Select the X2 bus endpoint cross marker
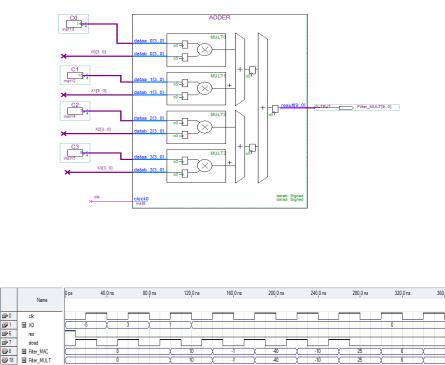The width and height of the screenshot is (445, 365). tap(64, 134)
